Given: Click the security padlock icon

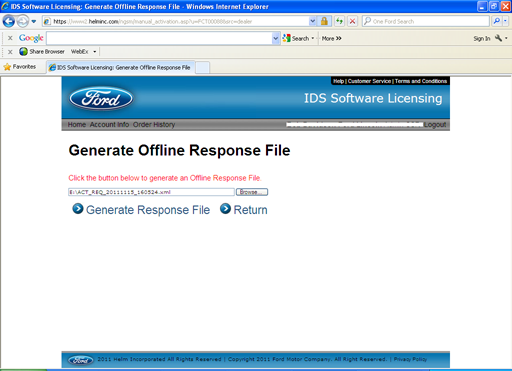Looking at the screenshot, I should (324, 21).
